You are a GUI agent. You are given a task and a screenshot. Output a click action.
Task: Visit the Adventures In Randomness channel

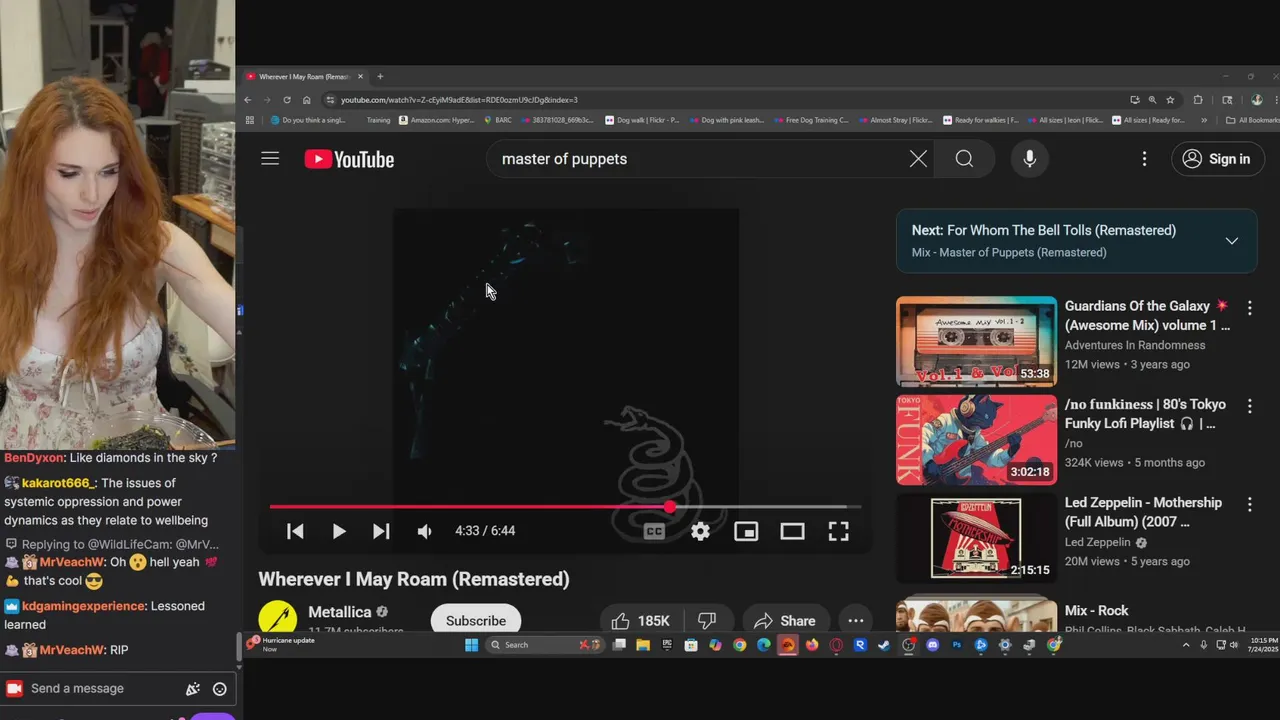coord(1135,345)
